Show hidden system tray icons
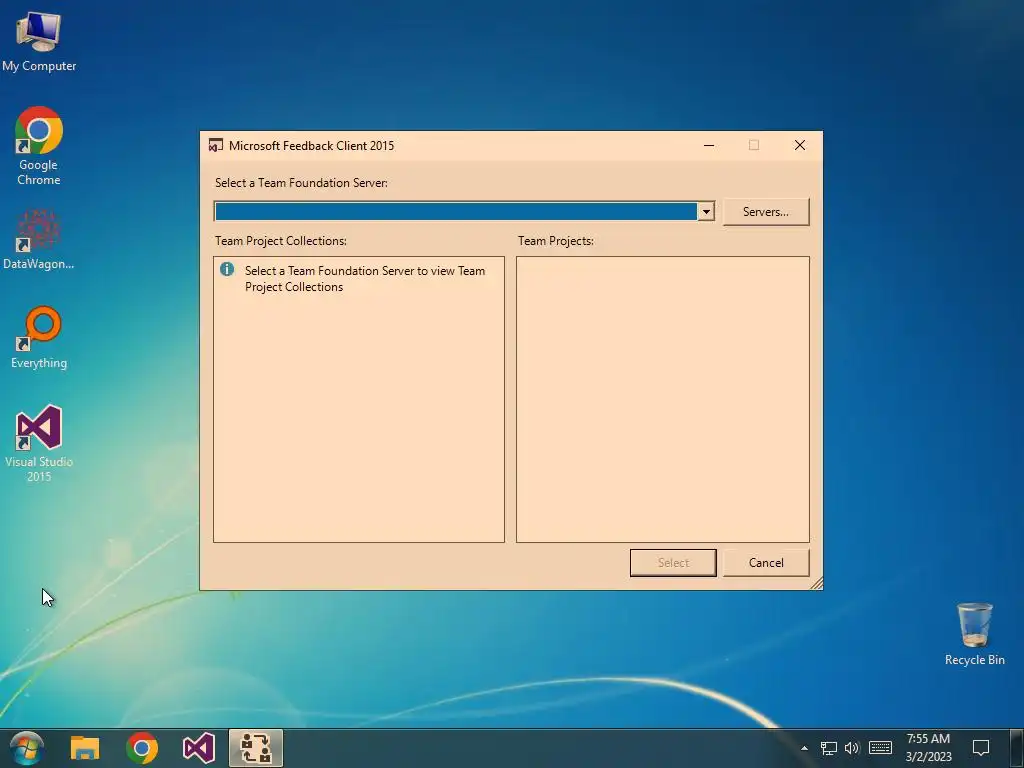 tap(805, 748)
